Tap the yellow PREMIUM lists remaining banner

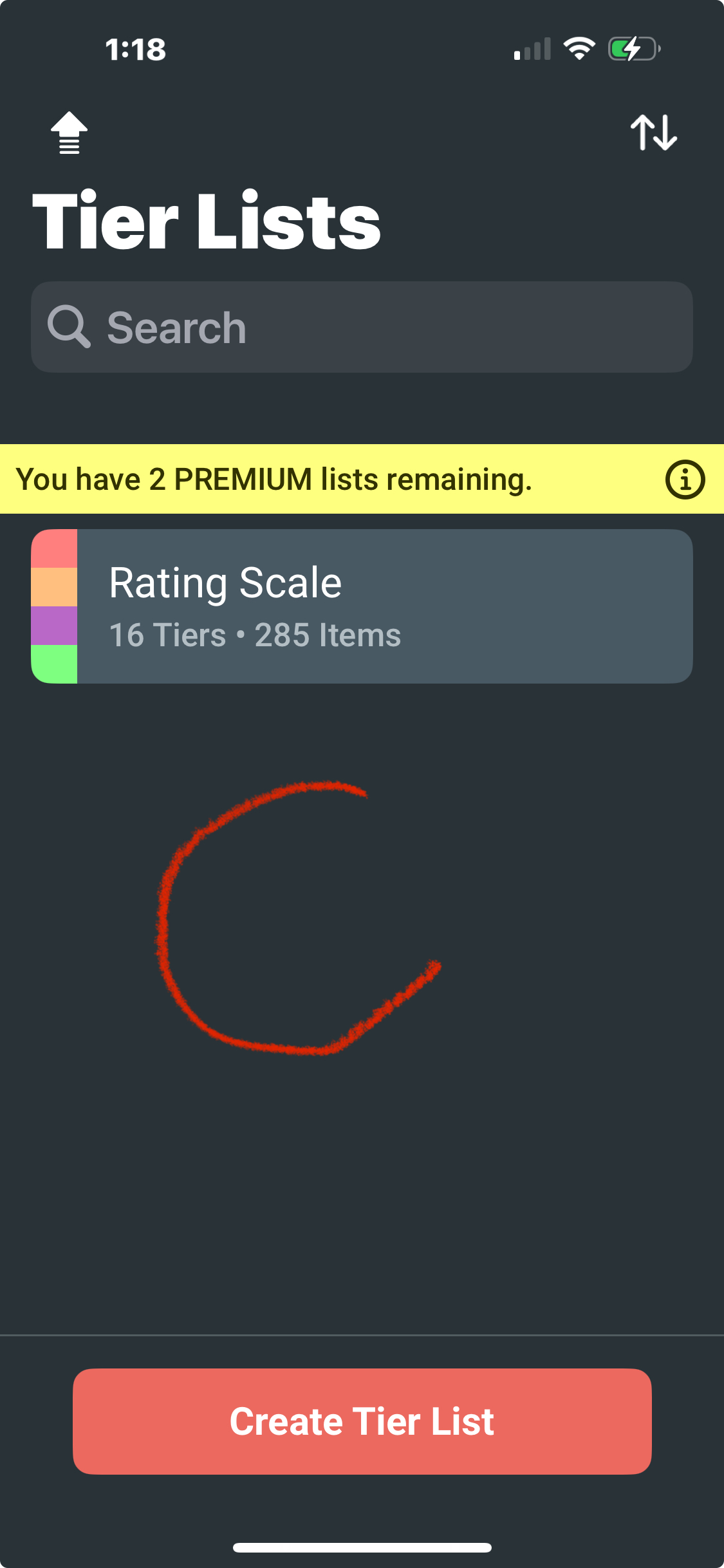(362, 479)
